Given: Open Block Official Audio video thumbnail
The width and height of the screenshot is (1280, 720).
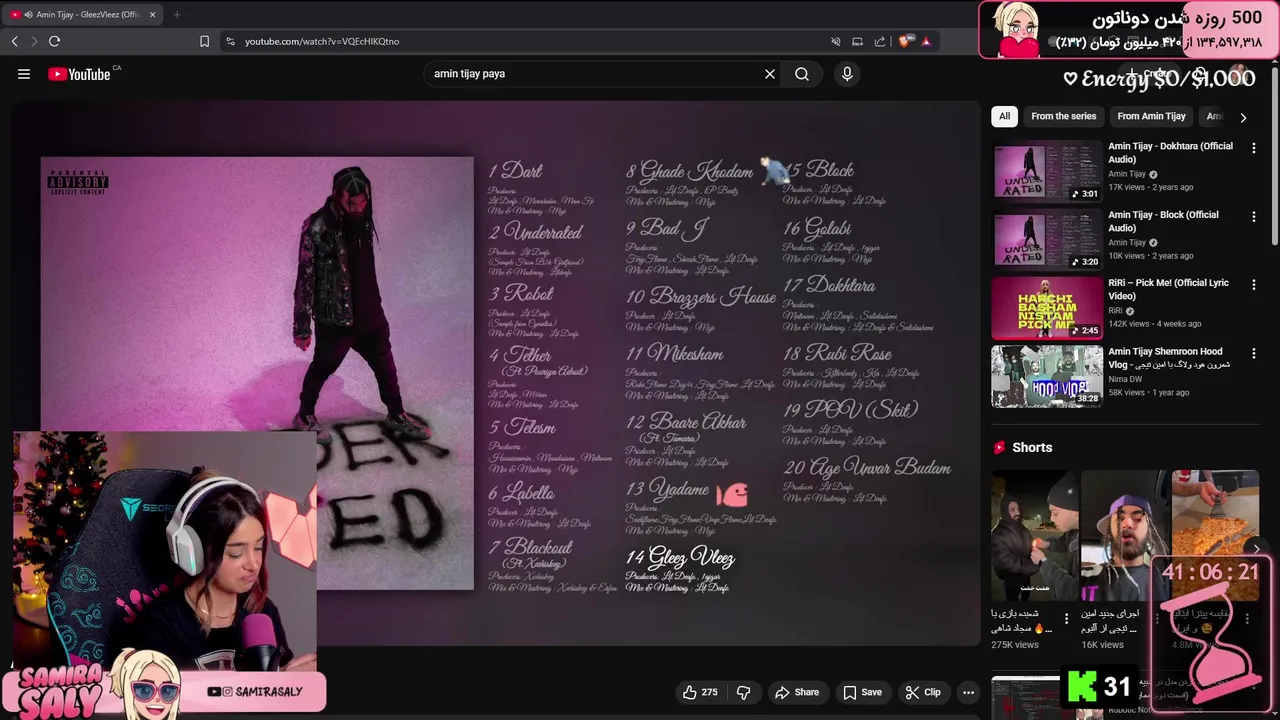Looking at the screenshot, I should [1047, 239].
